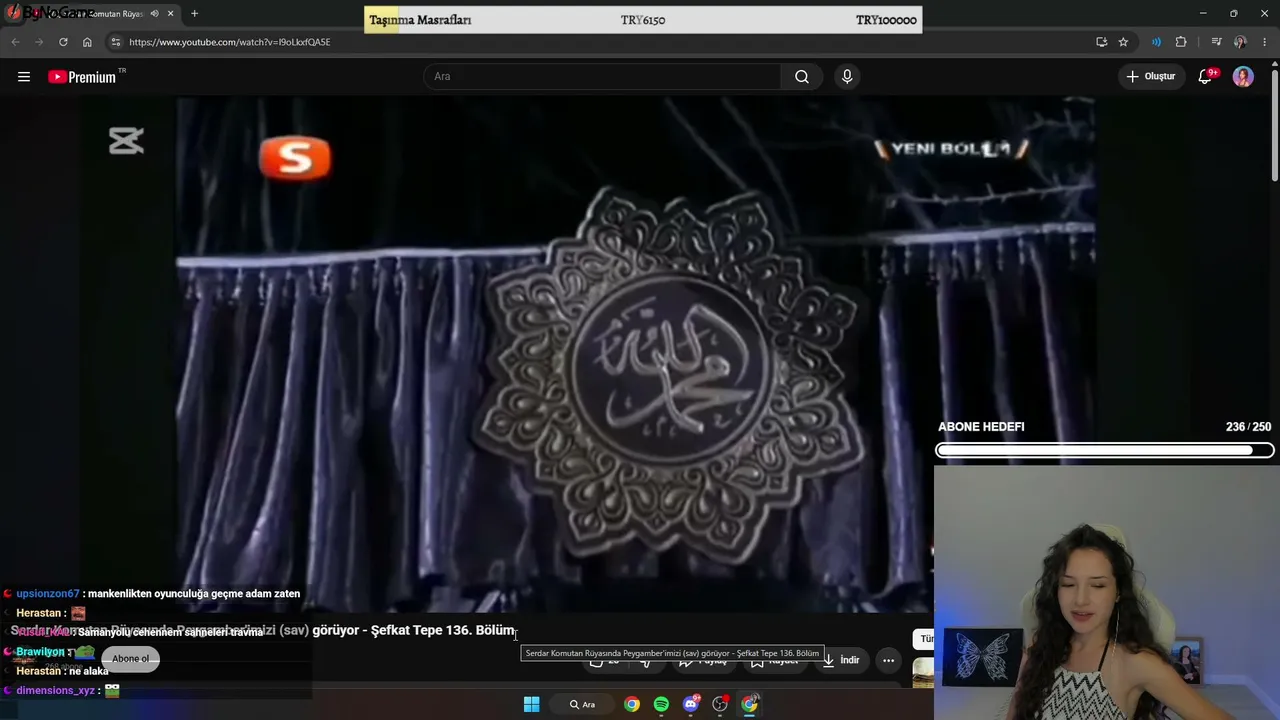Click the Brawilyon chat username
This screenshot has width=1280, height=720.
click(x=40, y=652)
